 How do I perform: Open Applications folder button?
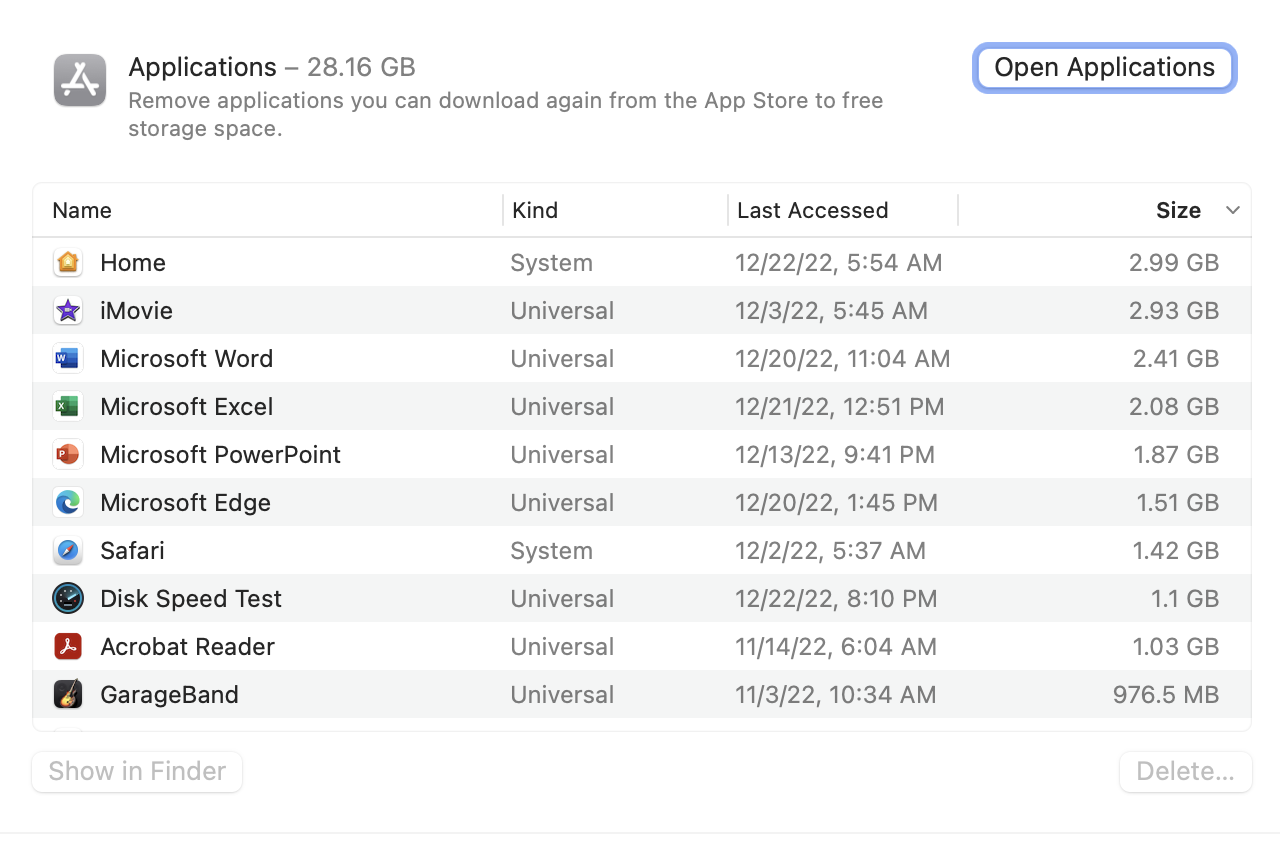tap(1105, 68)
